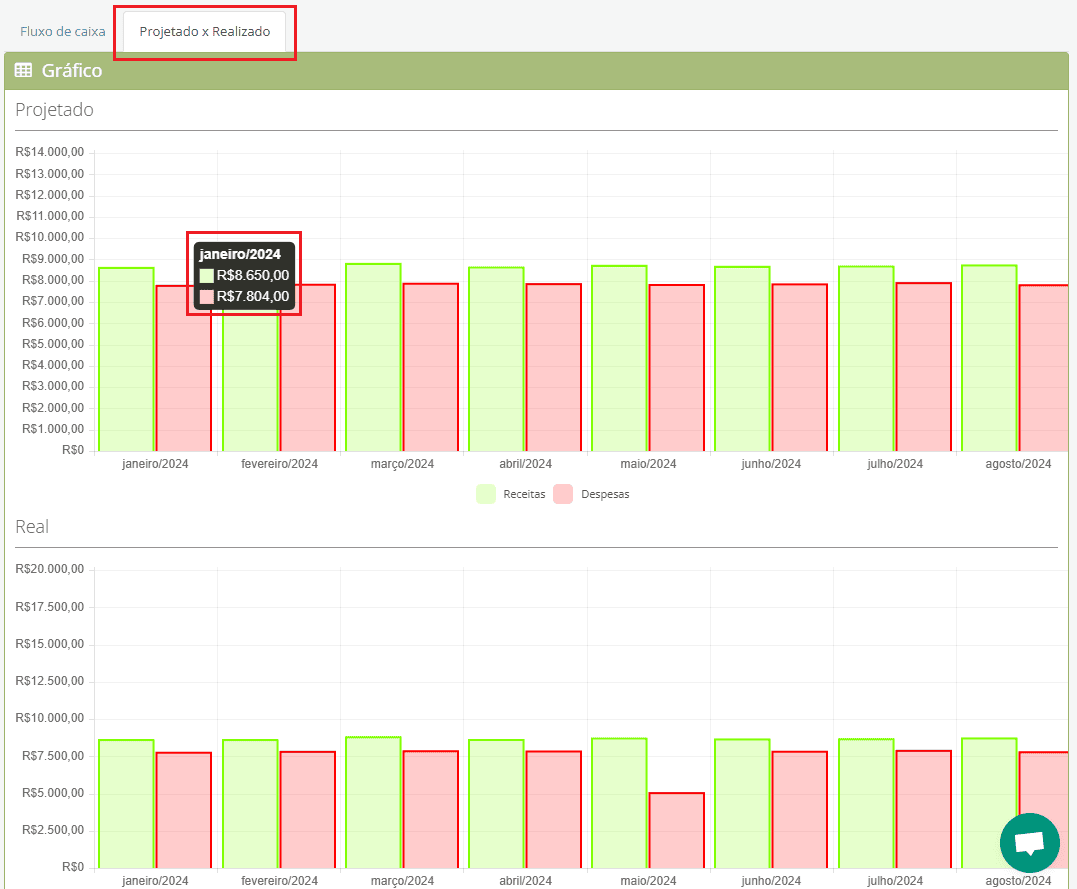Click junho/2024 red Despesas bar in Real chart
The image size is (1077, 889).
[x=800, y=809]
